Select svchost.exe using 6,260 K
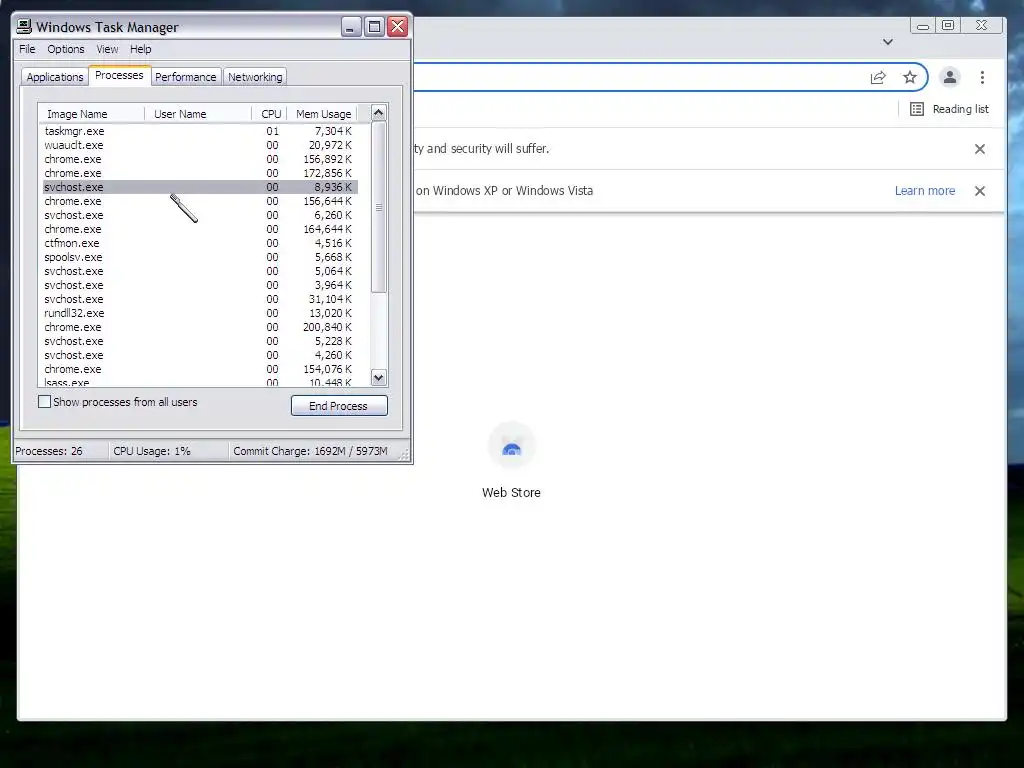 (200, 216)
